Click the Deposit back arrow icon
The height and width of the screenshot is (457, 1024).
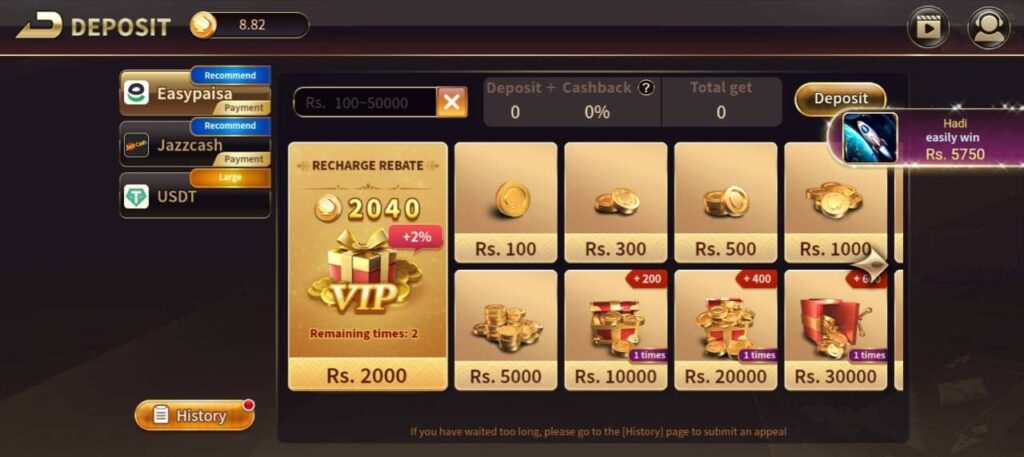click(x=40, y=25)
